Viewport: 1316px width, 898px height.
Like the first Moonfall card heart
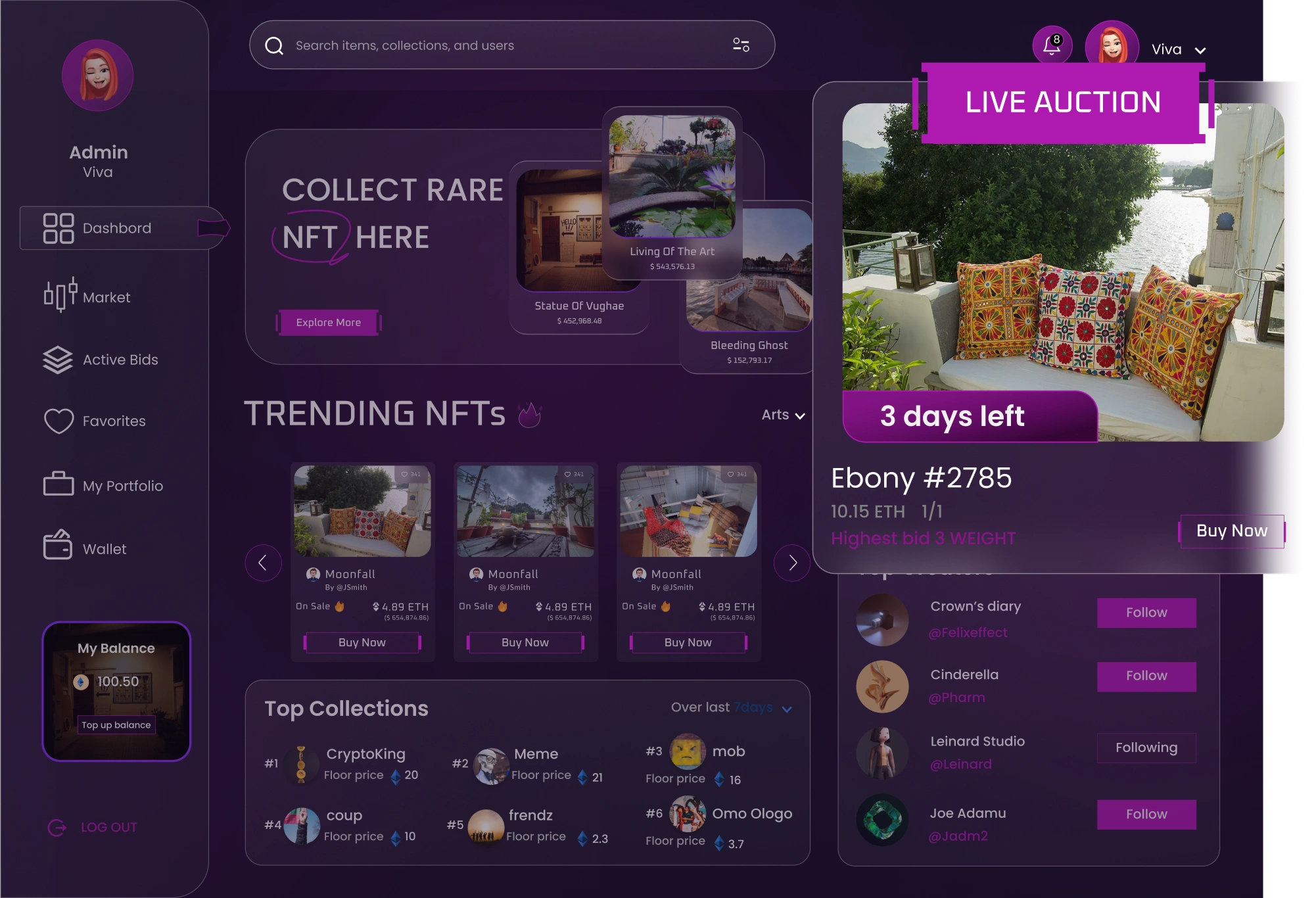coord(404,474)
